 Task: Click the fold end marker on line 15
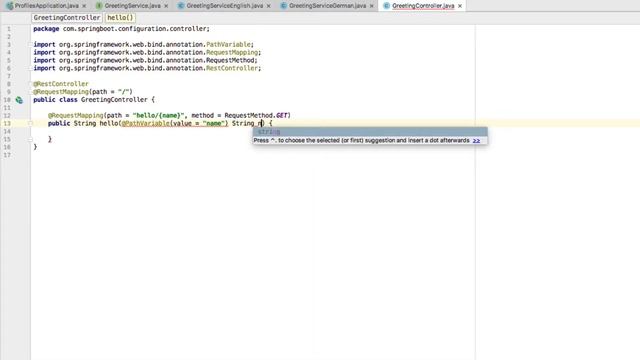[x=30, y=139]
